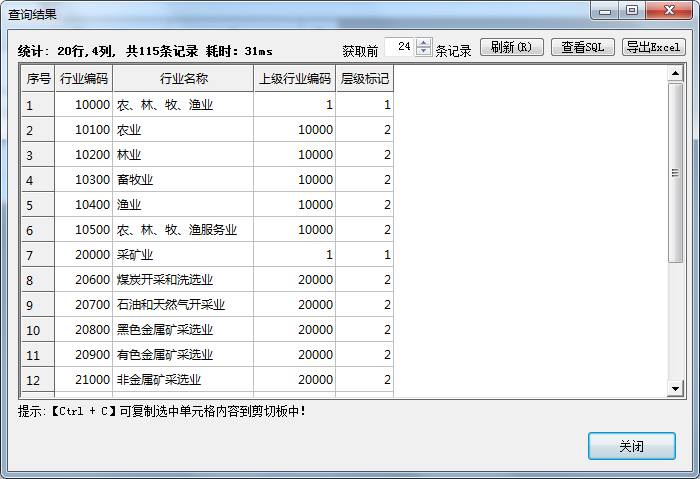Viewport: 700px width, 479px height.
Task: Increase record count with spinner up arrow
Action: pos(424,43)
